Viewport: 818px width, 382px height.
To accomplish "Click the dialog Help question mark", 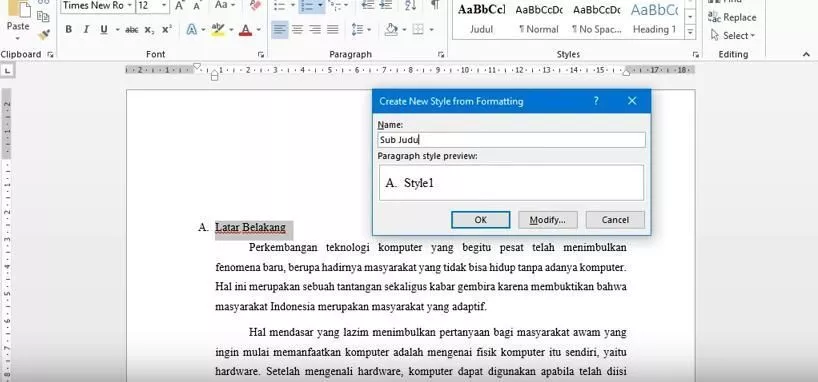I will (596, 101).
